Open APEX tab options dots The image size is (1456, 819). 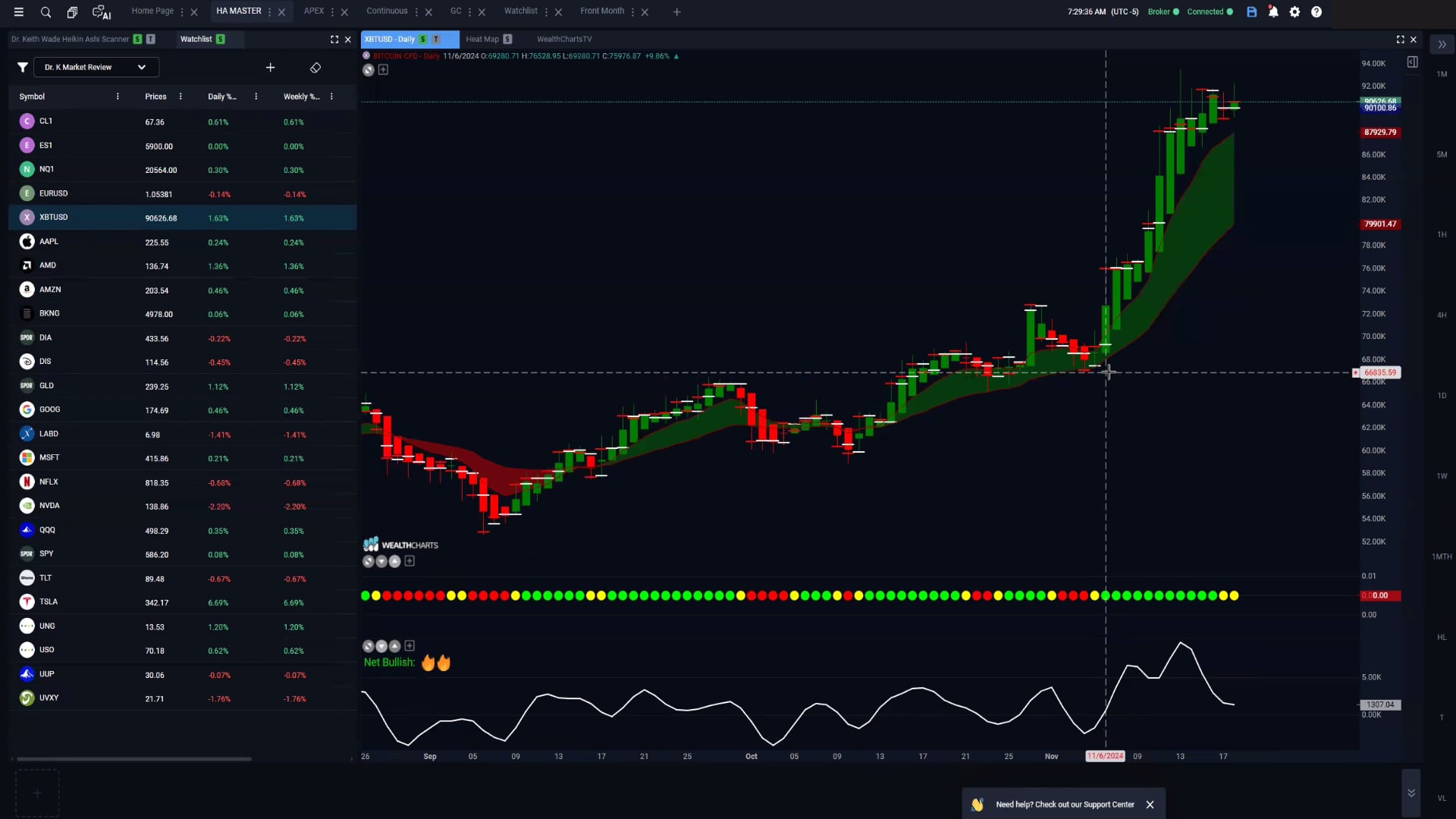(332, 12)
